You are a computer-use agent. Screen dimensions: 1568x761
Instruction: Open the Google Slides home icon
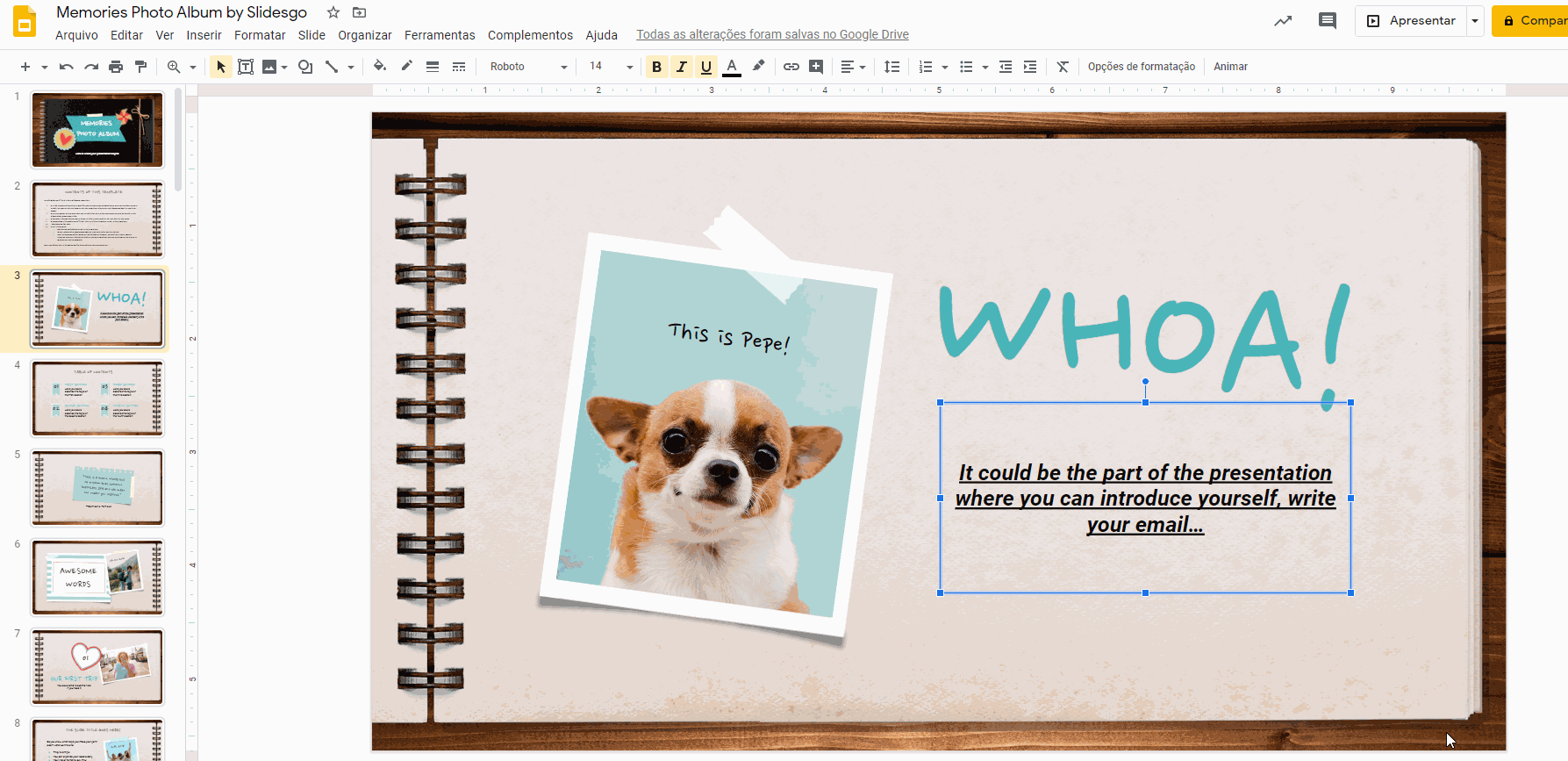click(25, 21)
